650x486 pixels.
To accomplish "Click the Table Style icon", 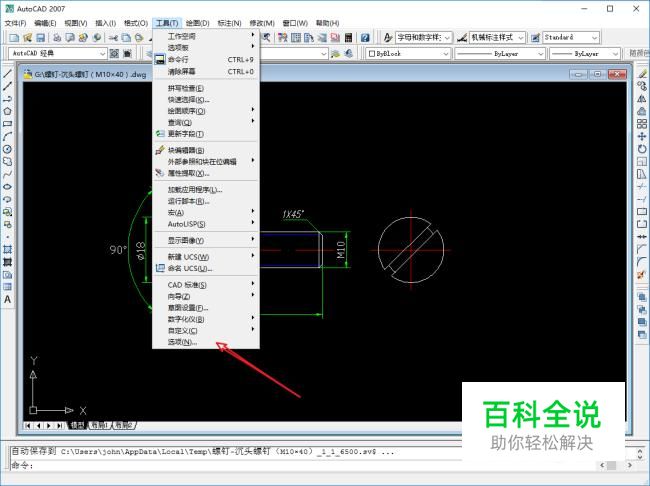I will pos(535,38).
